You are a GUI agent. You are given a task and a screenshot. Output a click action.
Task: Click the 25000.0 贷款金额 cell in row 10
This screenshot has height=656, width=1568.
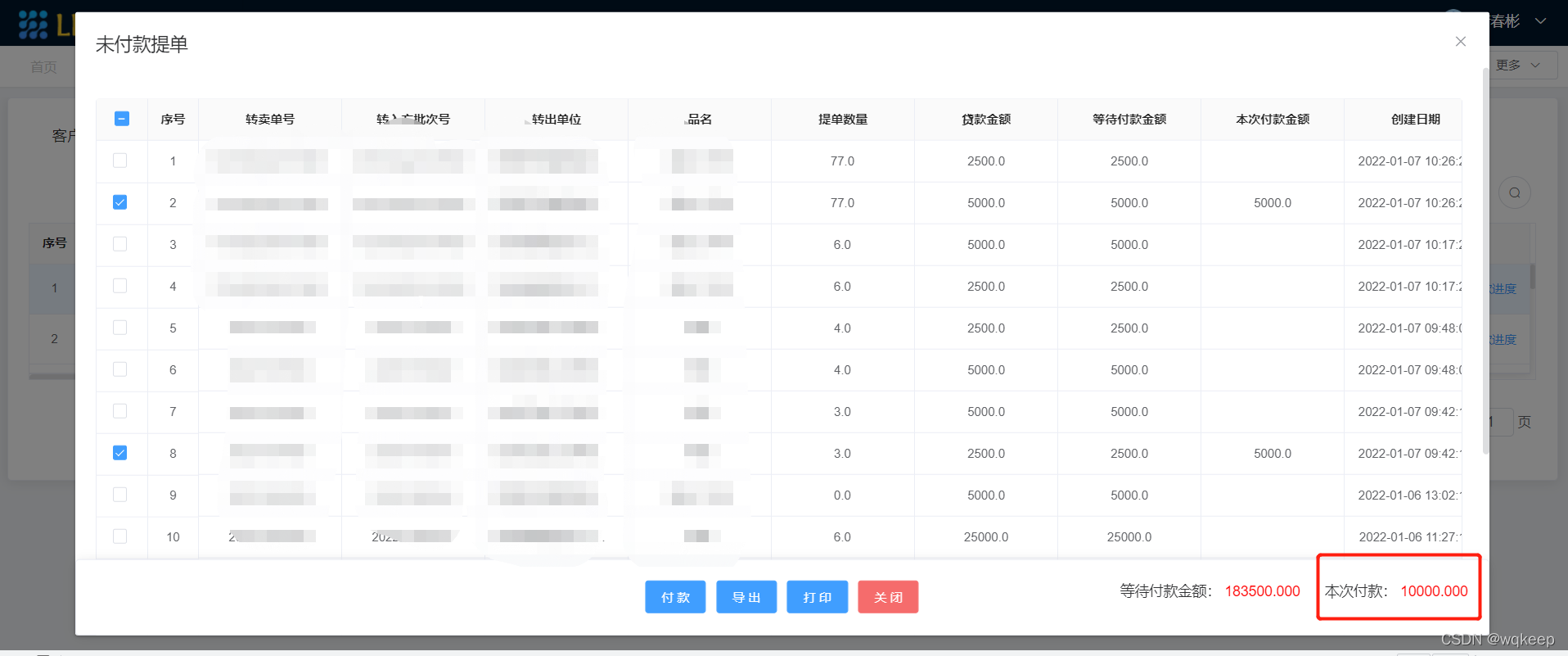click(986, 537)
